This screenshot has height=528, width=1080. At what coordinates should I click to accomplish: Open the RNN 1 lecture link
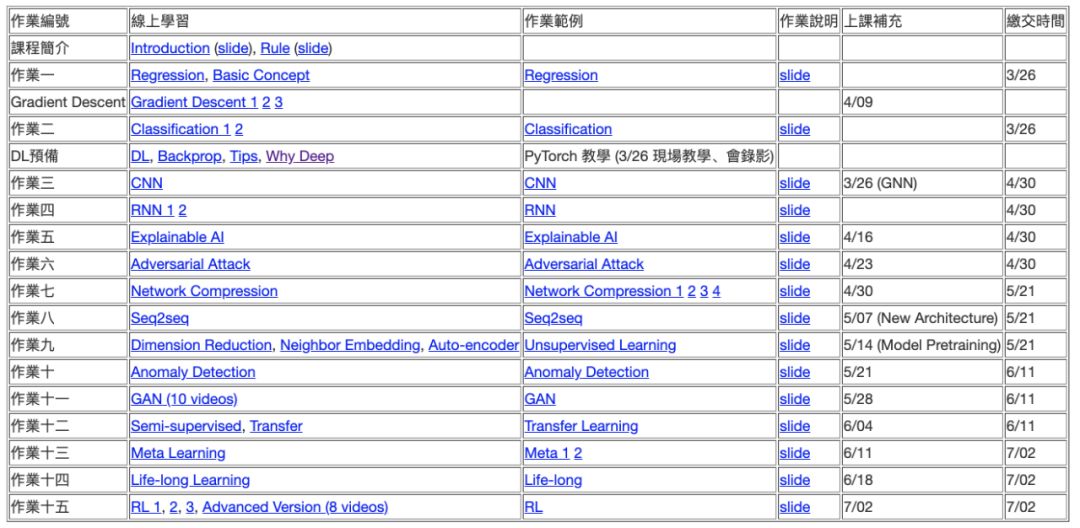152,210
